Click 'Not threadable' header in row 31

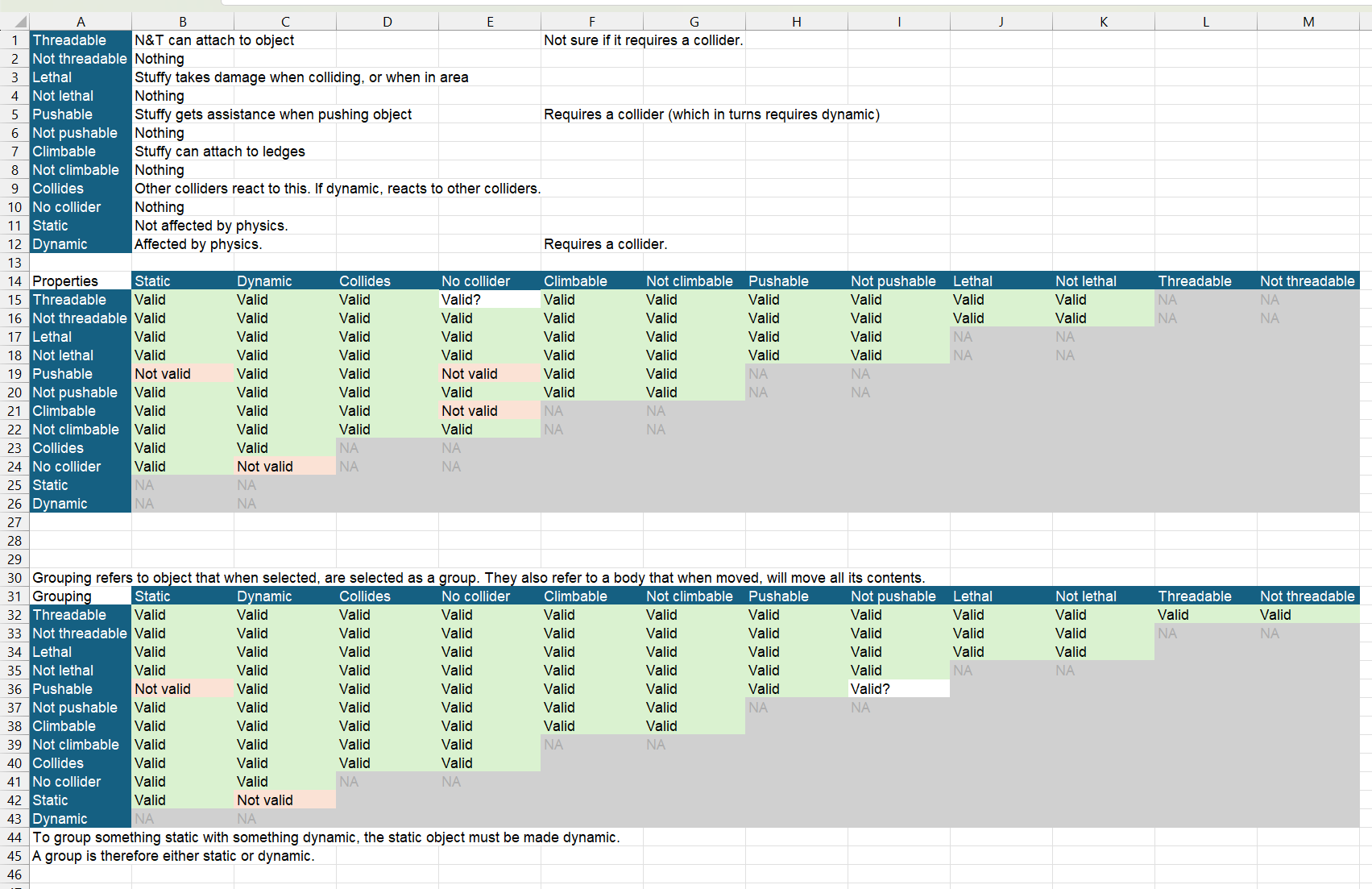coord(1308,596)
